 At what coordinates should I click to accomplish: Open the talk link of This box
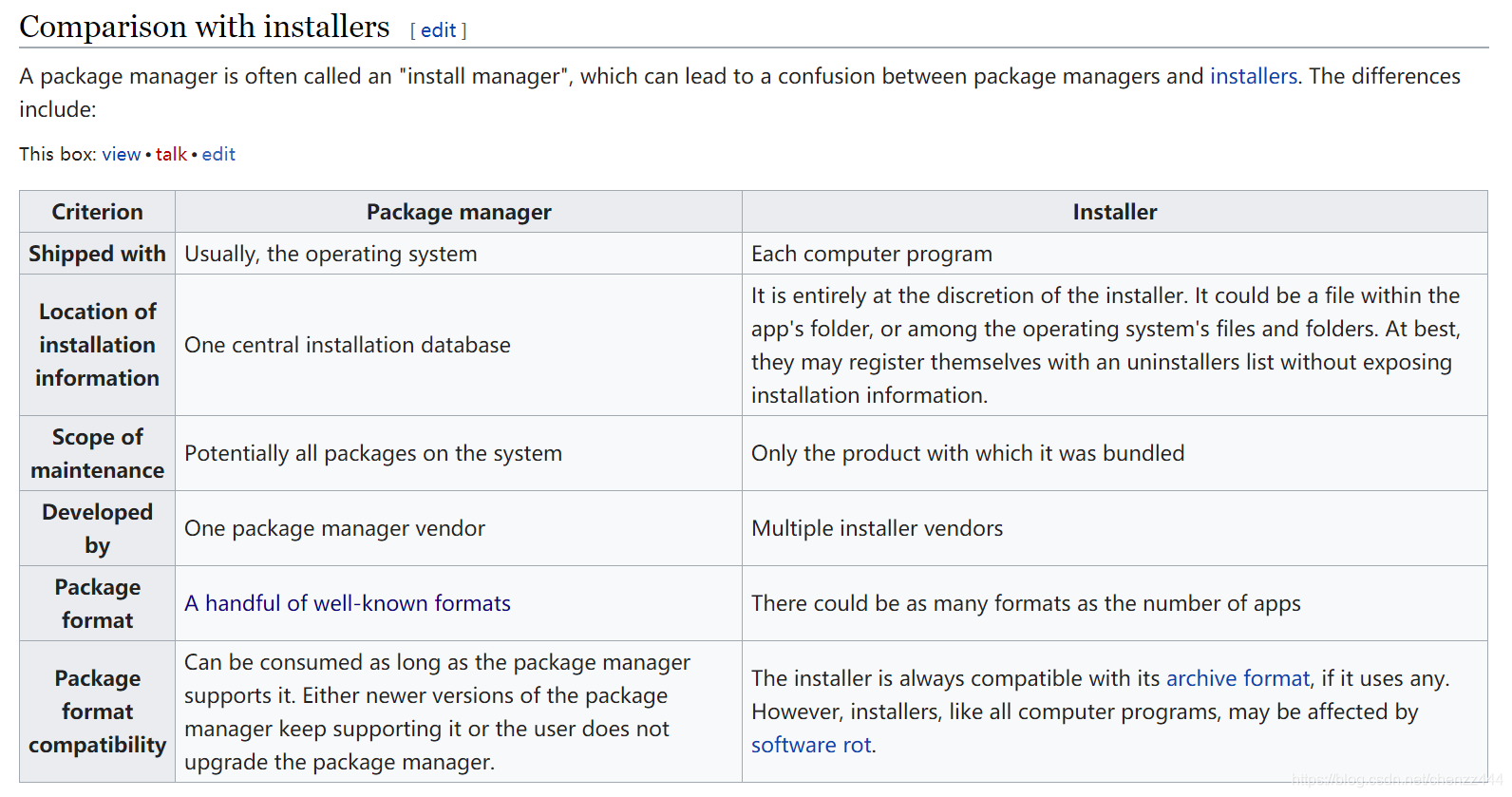point(171,154)
